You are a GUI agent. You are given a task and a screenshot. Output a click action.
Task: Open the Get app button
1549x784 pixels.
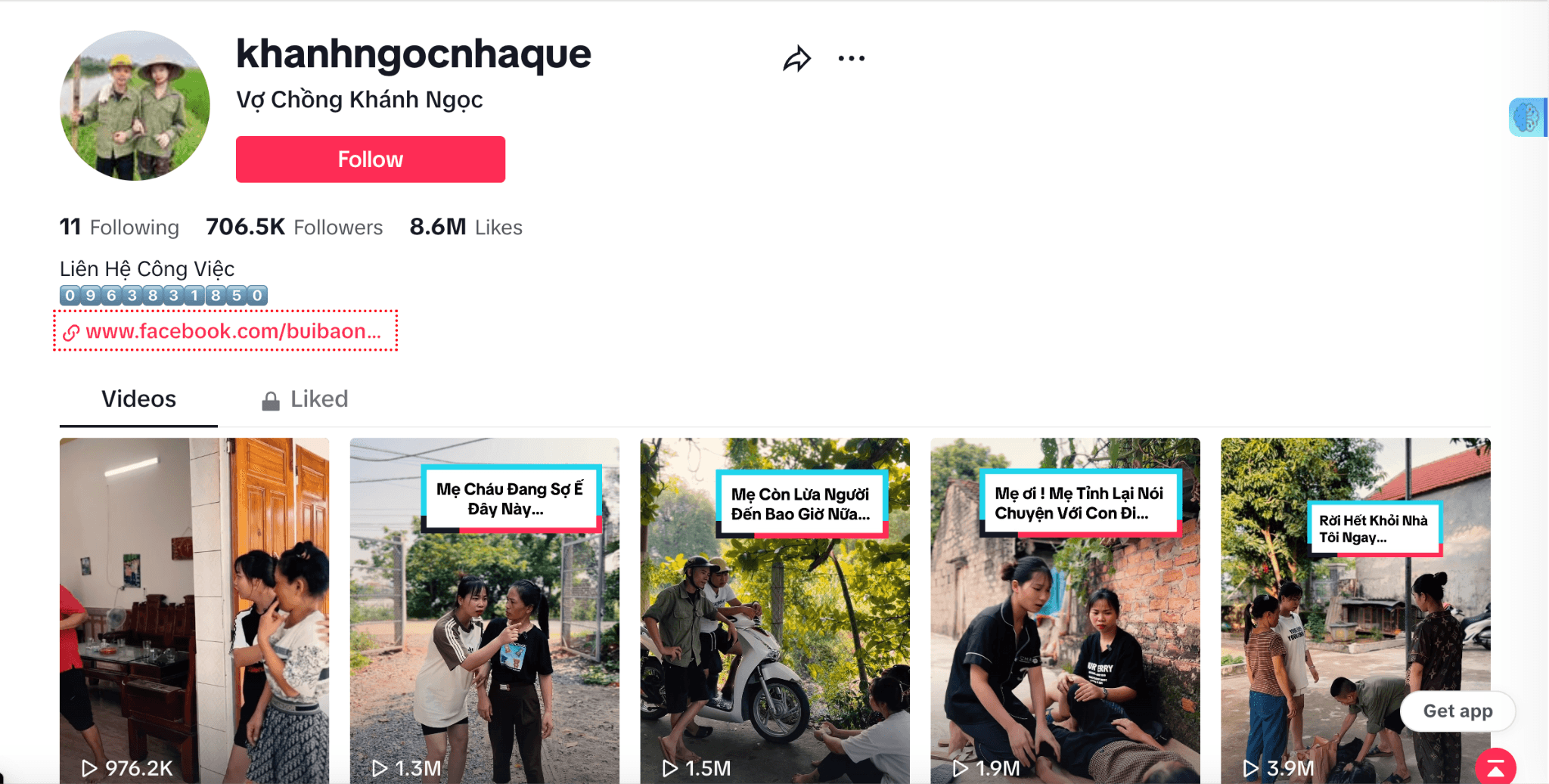[1457, 711]
